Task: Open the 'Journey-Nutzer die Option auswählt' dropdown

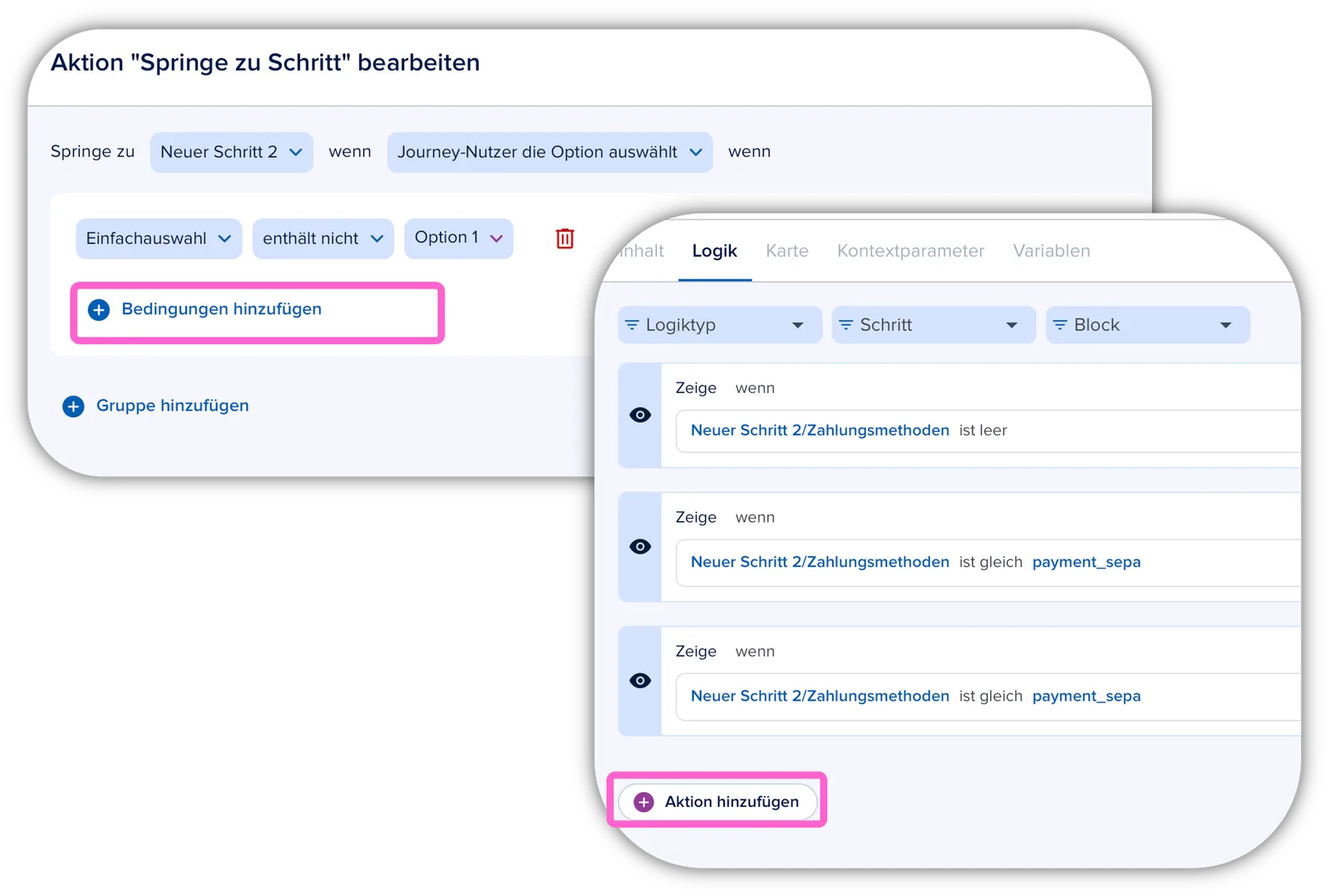Action: [x=549, y=152]
